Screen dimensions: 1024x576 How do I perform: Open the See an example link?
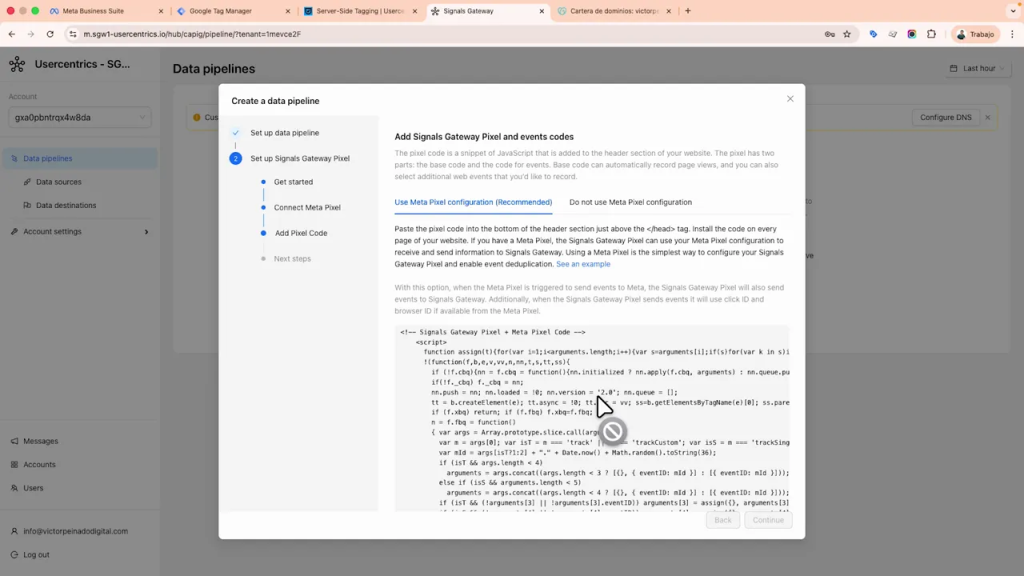point(583,264)
